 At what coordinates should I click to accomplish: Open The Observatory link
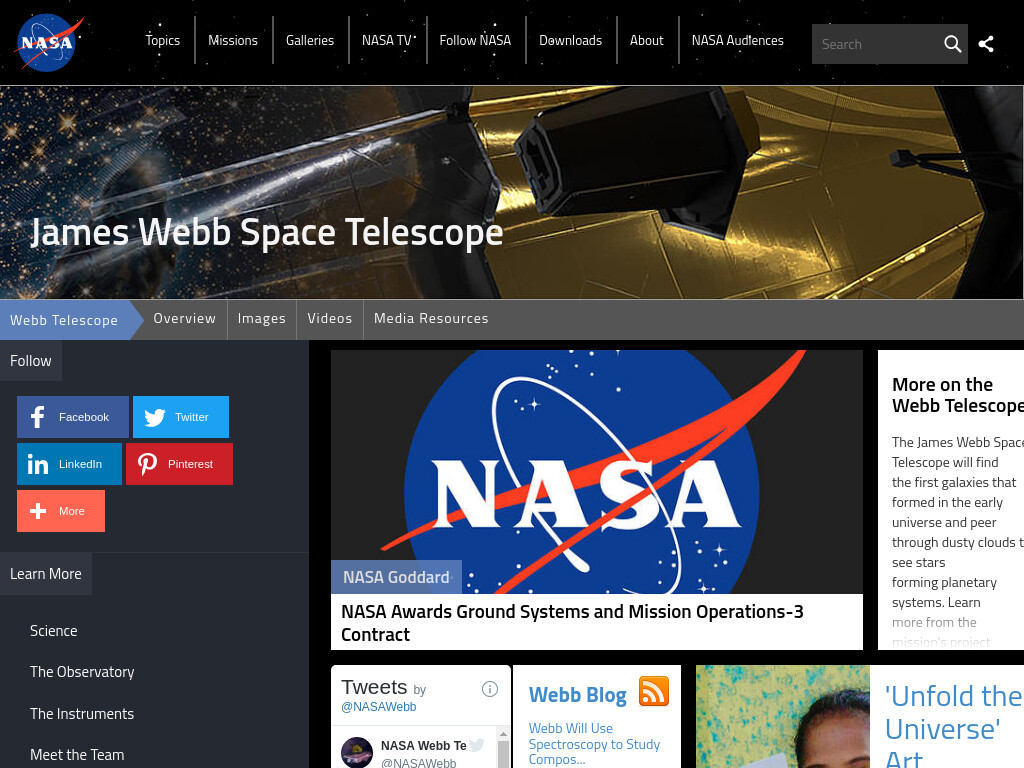[x=82, y=672]
